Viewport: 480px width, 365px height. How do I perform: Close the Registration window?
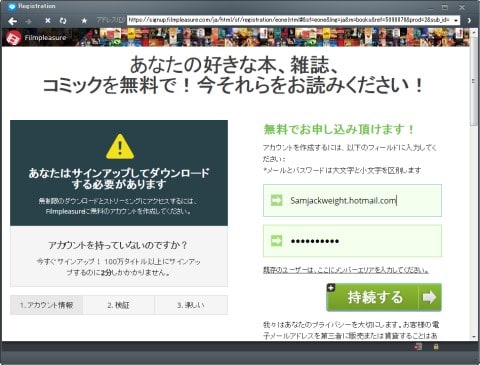pos(462,7)
